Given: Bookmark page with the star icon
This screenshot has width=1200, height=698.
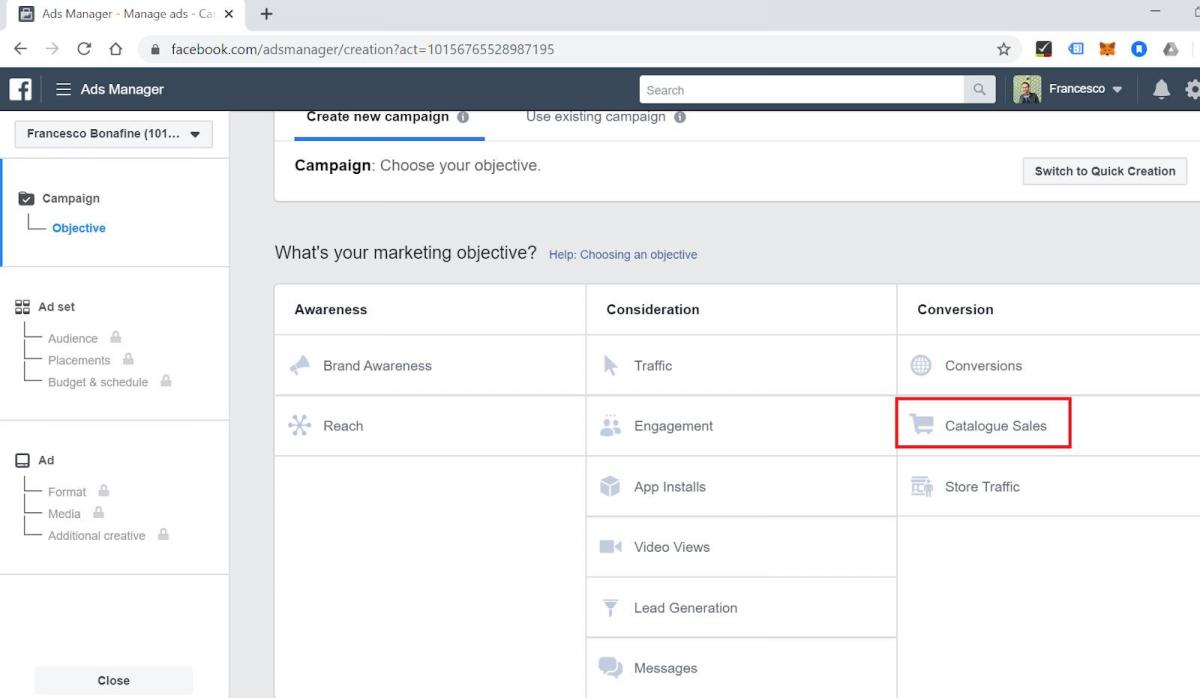Looking at the screenshot, I should click(x=1004, y=48).
